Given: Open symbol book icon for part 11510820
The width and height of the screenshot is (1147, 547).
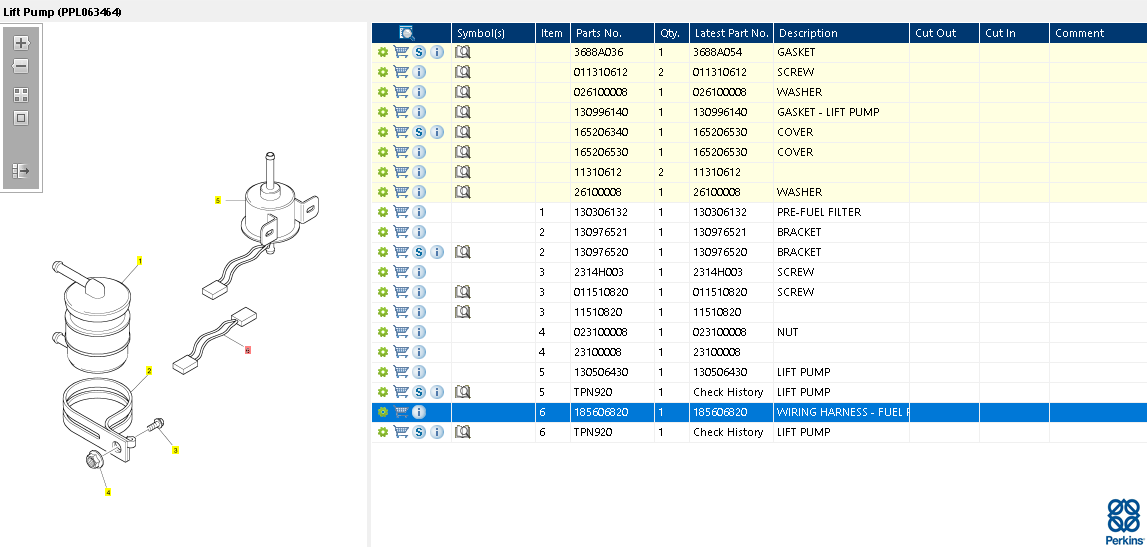Looking at the screenshot, I should pos(462,312).
